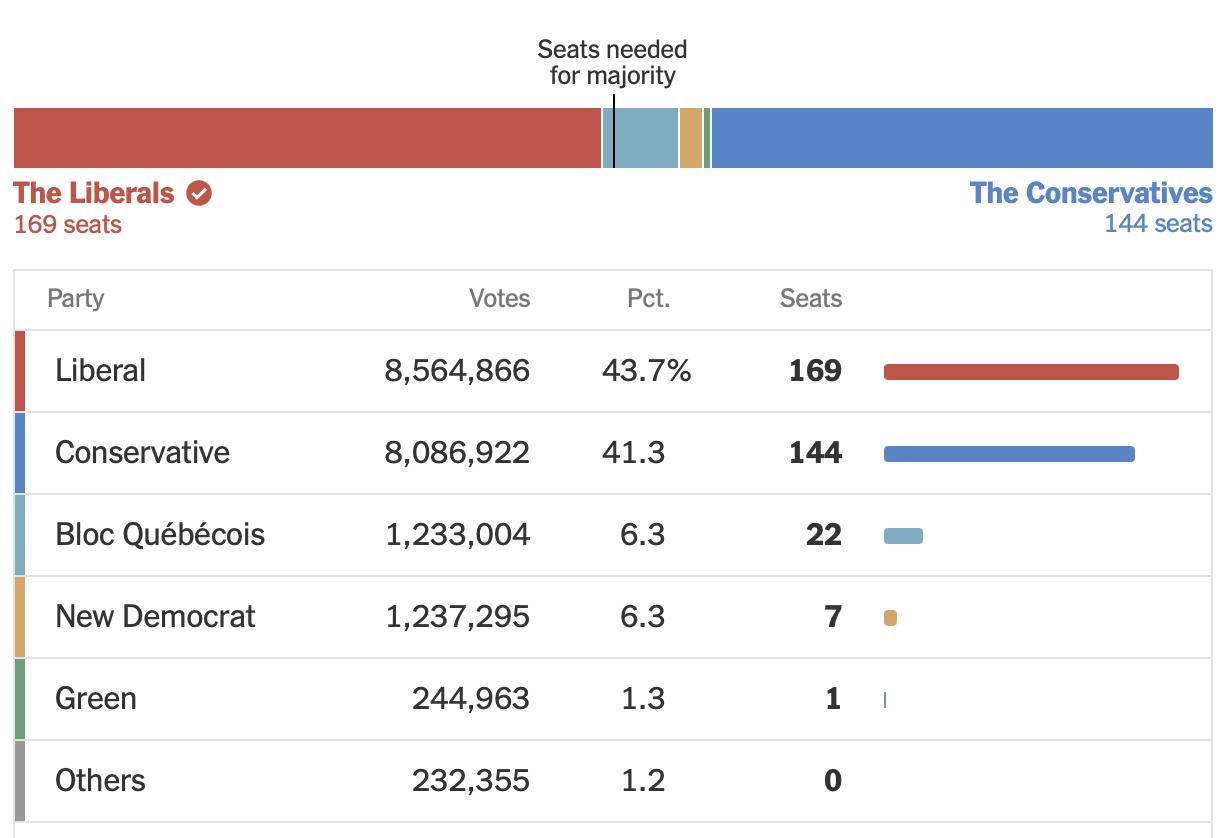This screenshot has height=838, width=1222.
Task: Select the Others row name
Action: click(100, 781)
